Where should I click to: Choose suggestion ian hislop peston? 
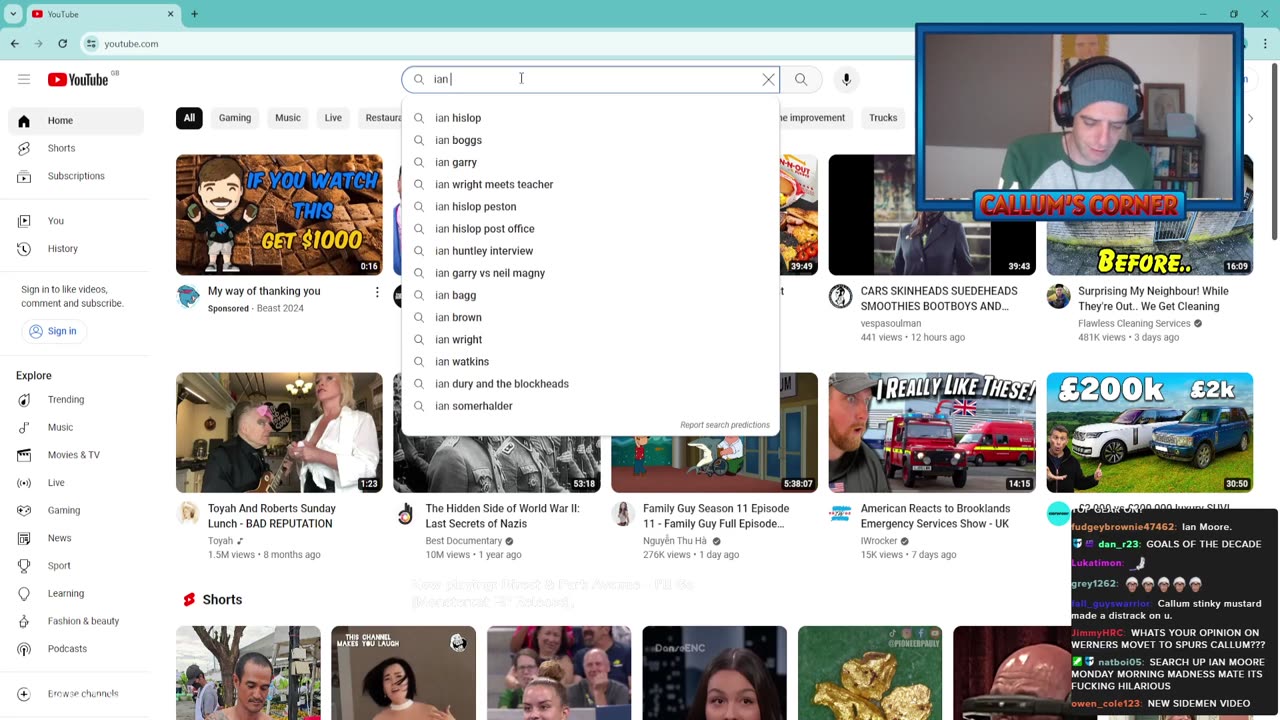590,207
